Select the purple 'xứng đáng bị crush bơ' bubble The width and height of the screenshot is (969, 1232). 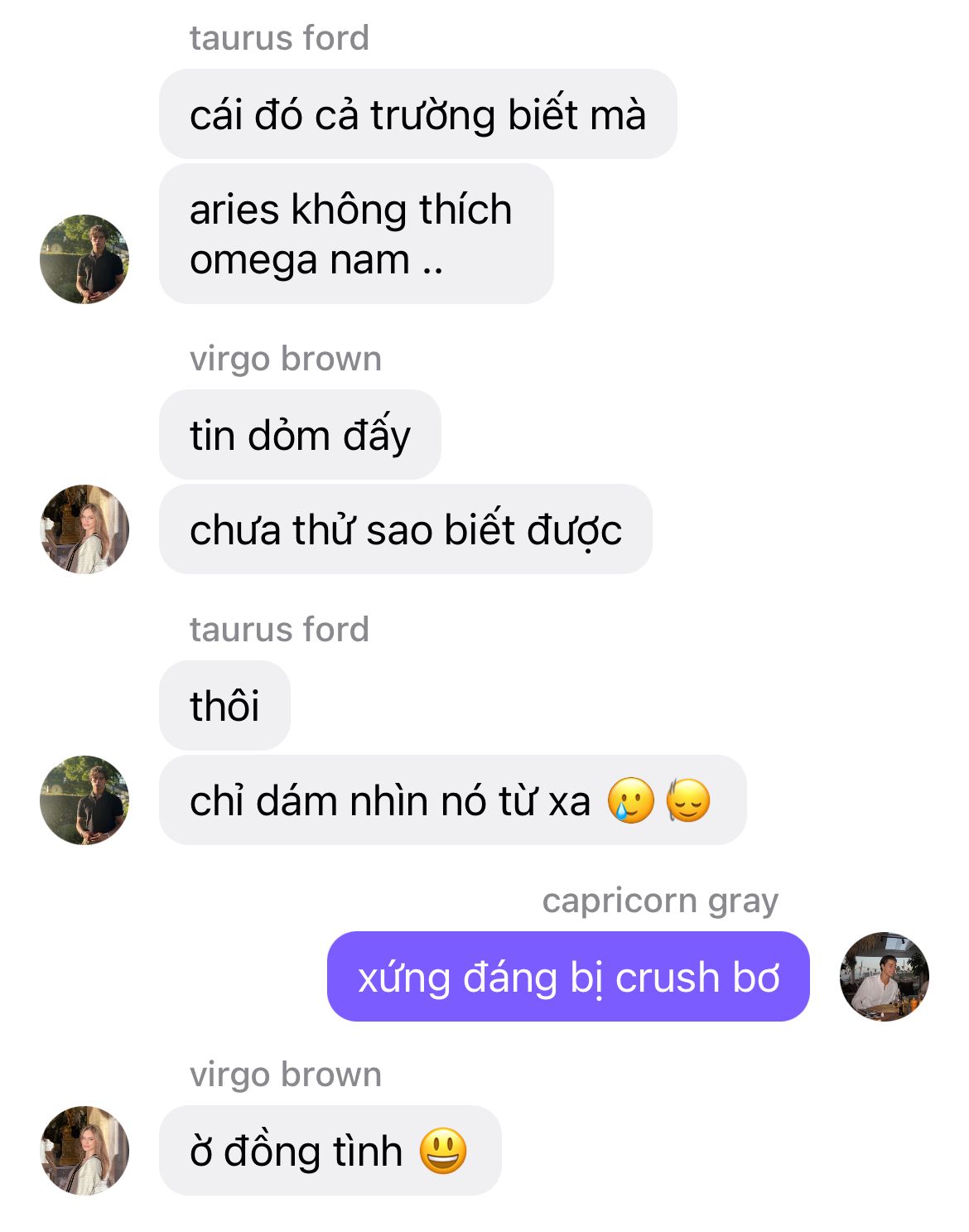coord(568,977)
